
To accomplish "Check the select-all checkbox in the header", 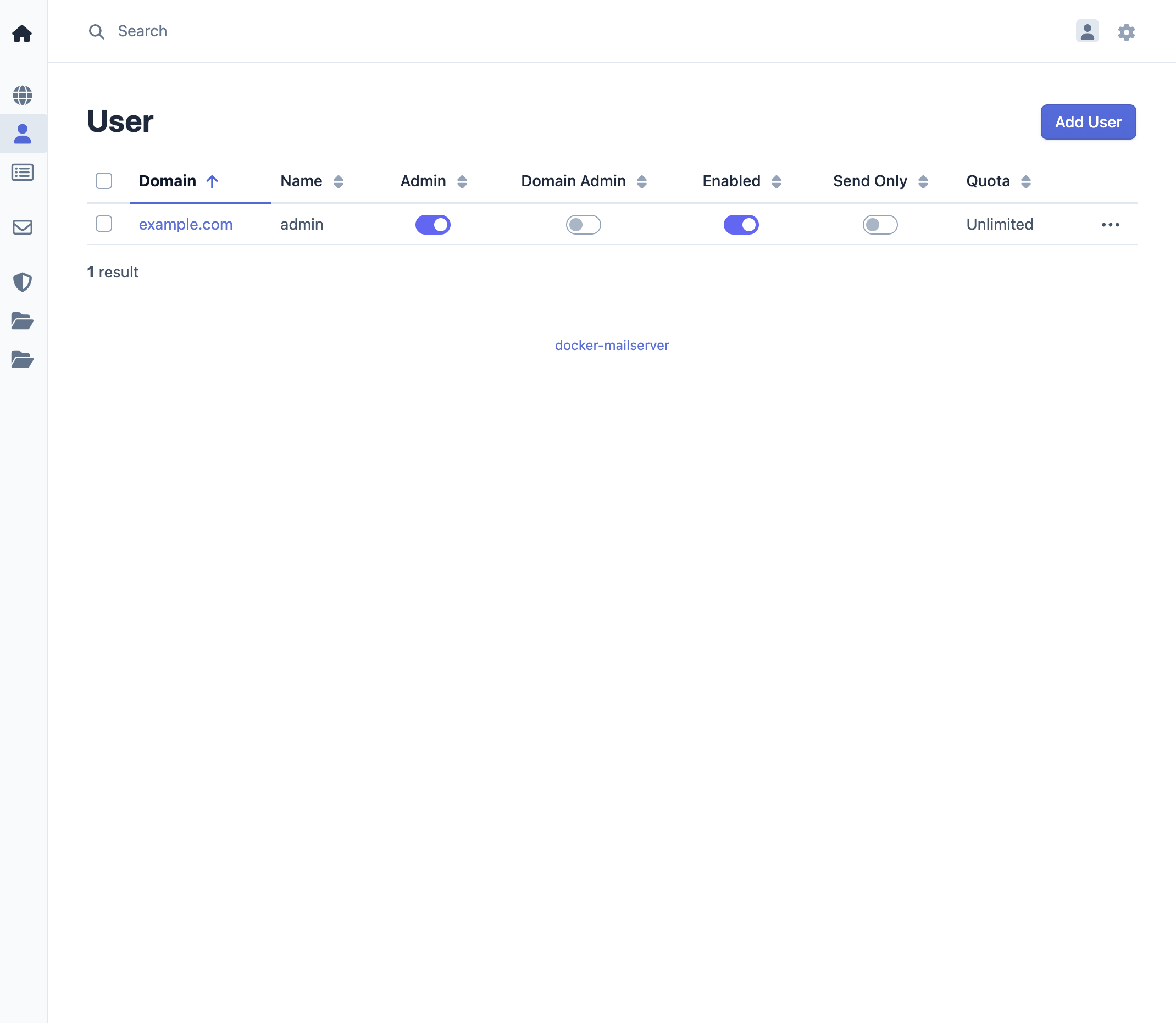I will pos(104,181).
